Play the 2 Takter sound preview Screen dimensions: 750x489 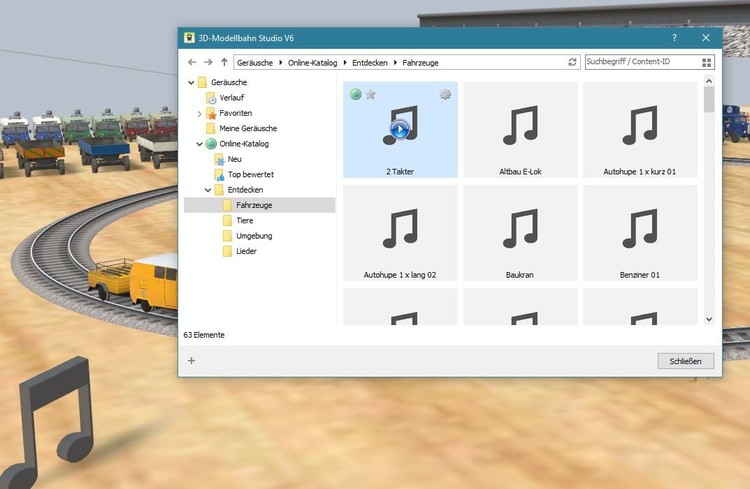(399, 129)
